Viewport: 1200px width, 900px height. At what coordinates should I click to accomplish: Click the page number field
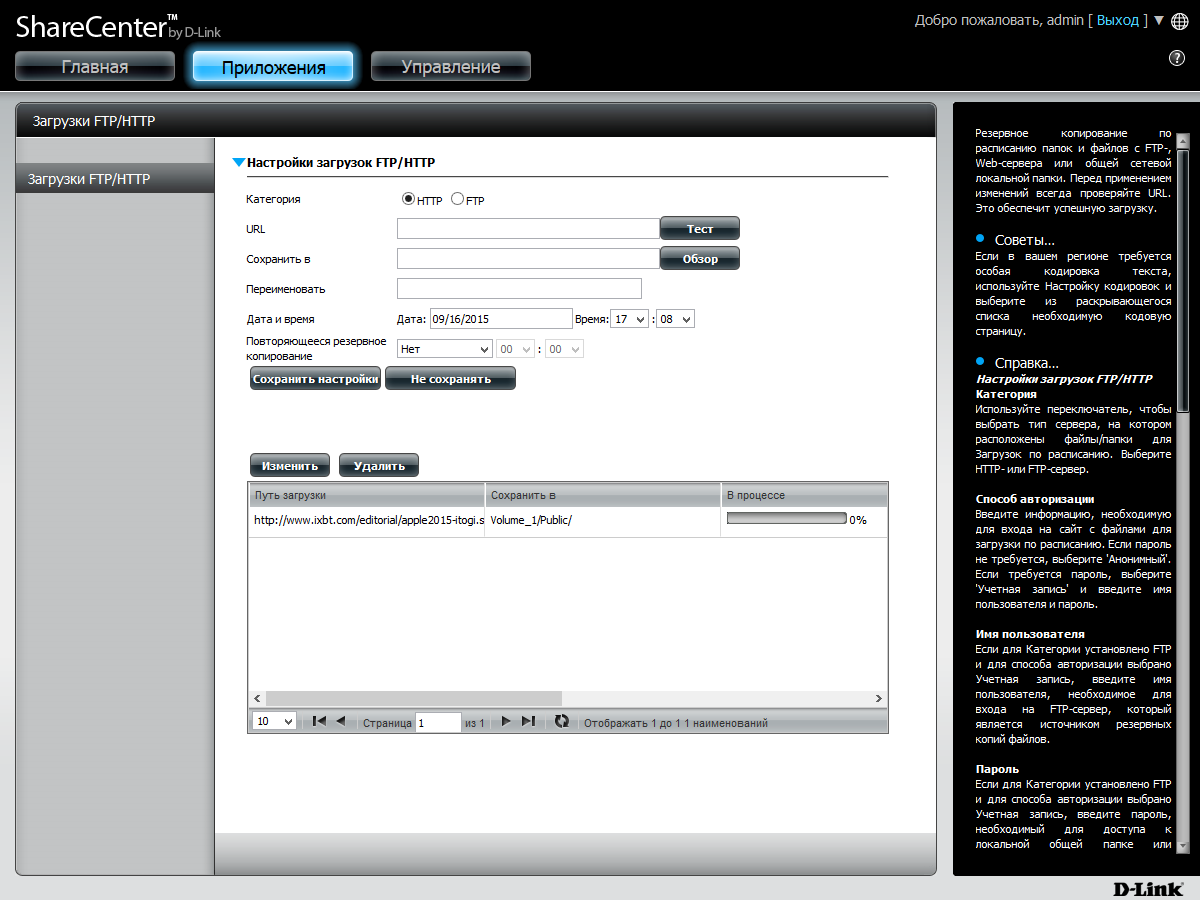[438, 722]
